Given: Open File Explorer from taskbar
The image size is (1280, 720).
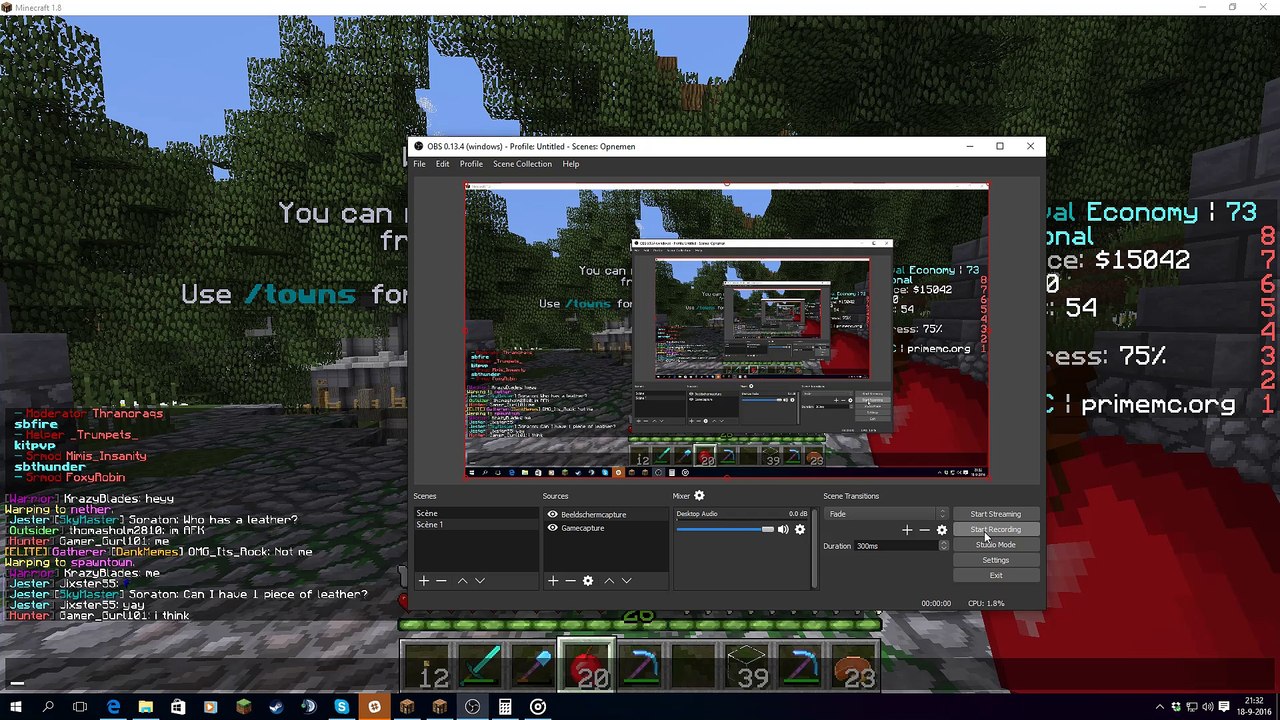Looking at the screenshot, I should pos(145,708).
